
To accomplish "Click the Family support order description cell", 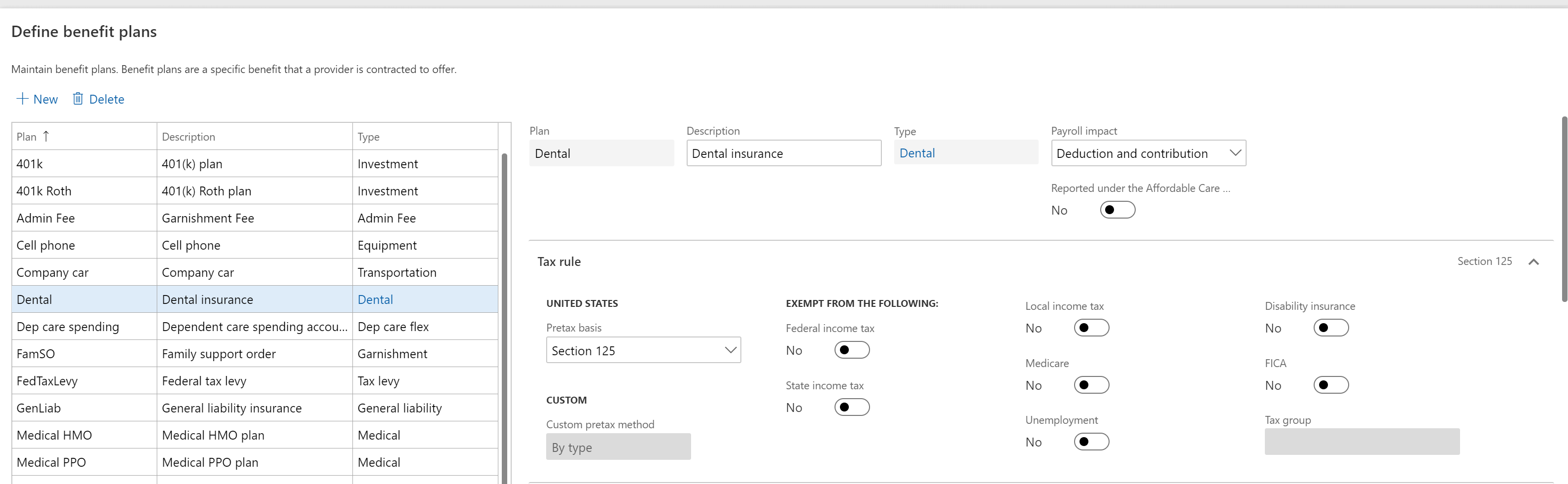I will tap(254, 354).
